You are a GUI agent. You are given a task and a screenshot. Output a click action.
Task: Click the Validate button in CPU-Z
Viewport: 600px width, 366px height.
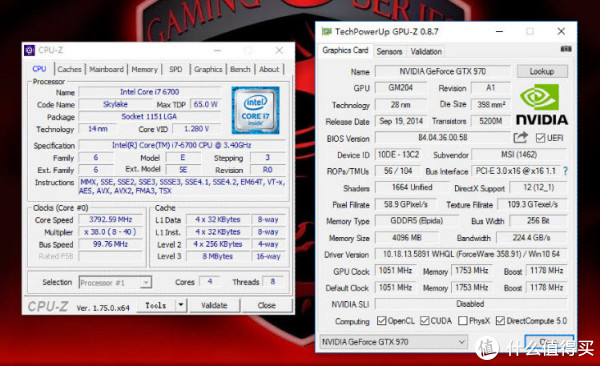(x=214, y=305)
